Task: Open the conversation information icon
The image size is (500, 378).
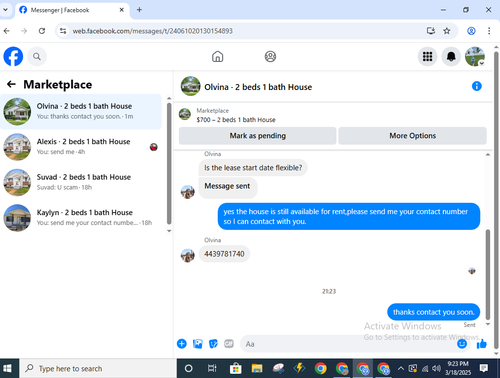Action: pos(477,86)
